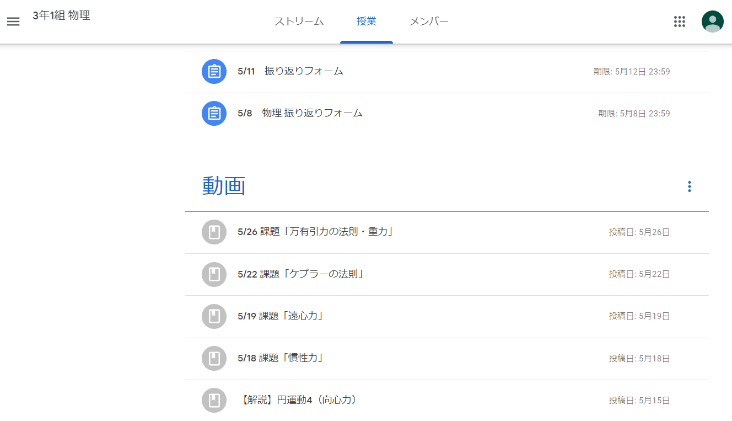The image size is (732, 421).
Task: Open the Google apps grid
Action: [x=680, y=21]
